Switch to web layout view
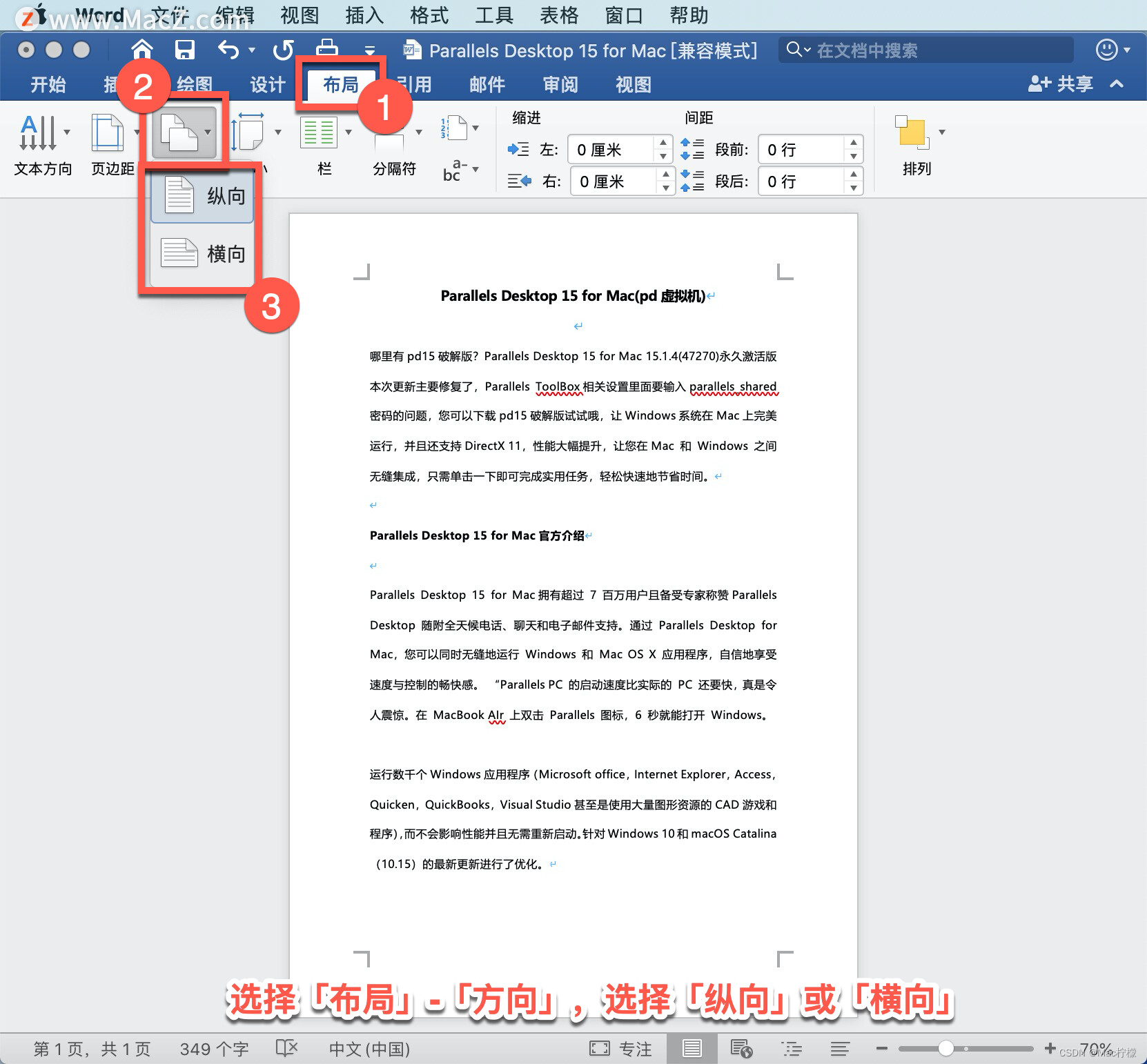 pos(741,1049)
